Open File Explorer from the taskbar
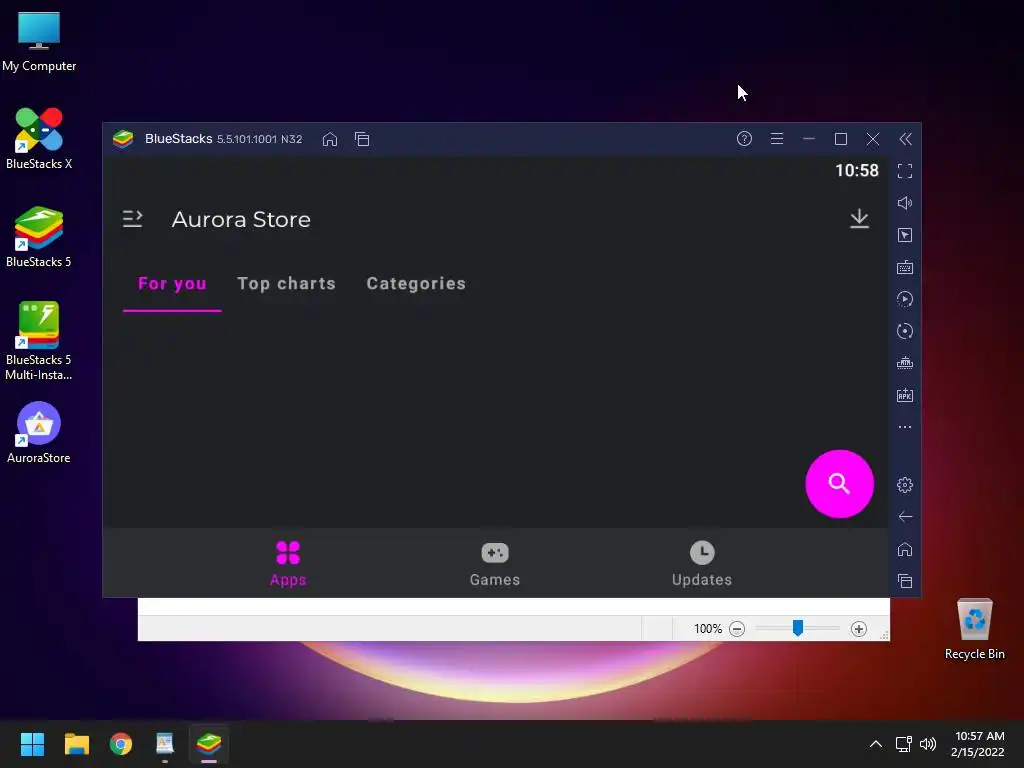This screenshot has height=768, width=1024. tap(76, 744)
